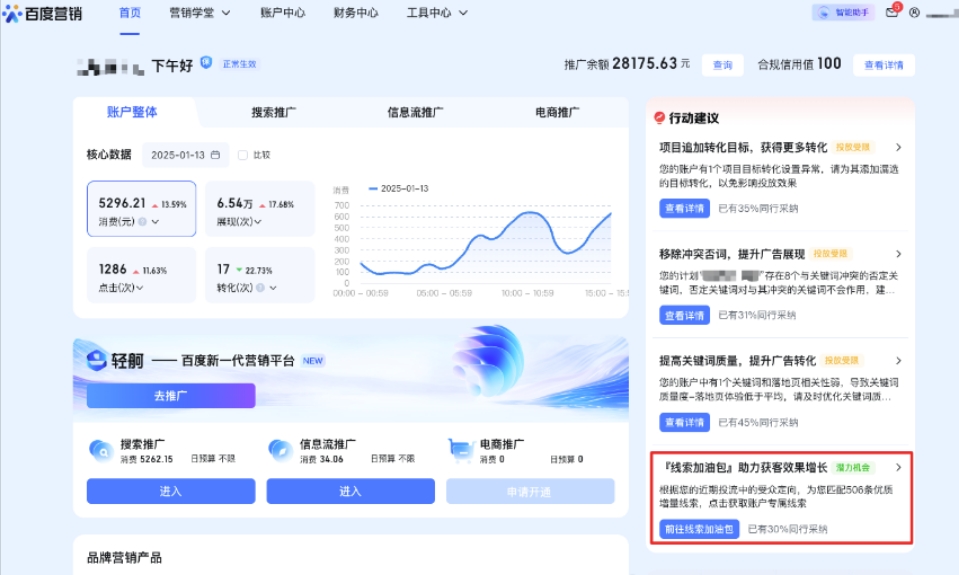Open the 账户中心 menu item
Image resolution: width=959 pixels, height=575 pixels.
(283, 13)
